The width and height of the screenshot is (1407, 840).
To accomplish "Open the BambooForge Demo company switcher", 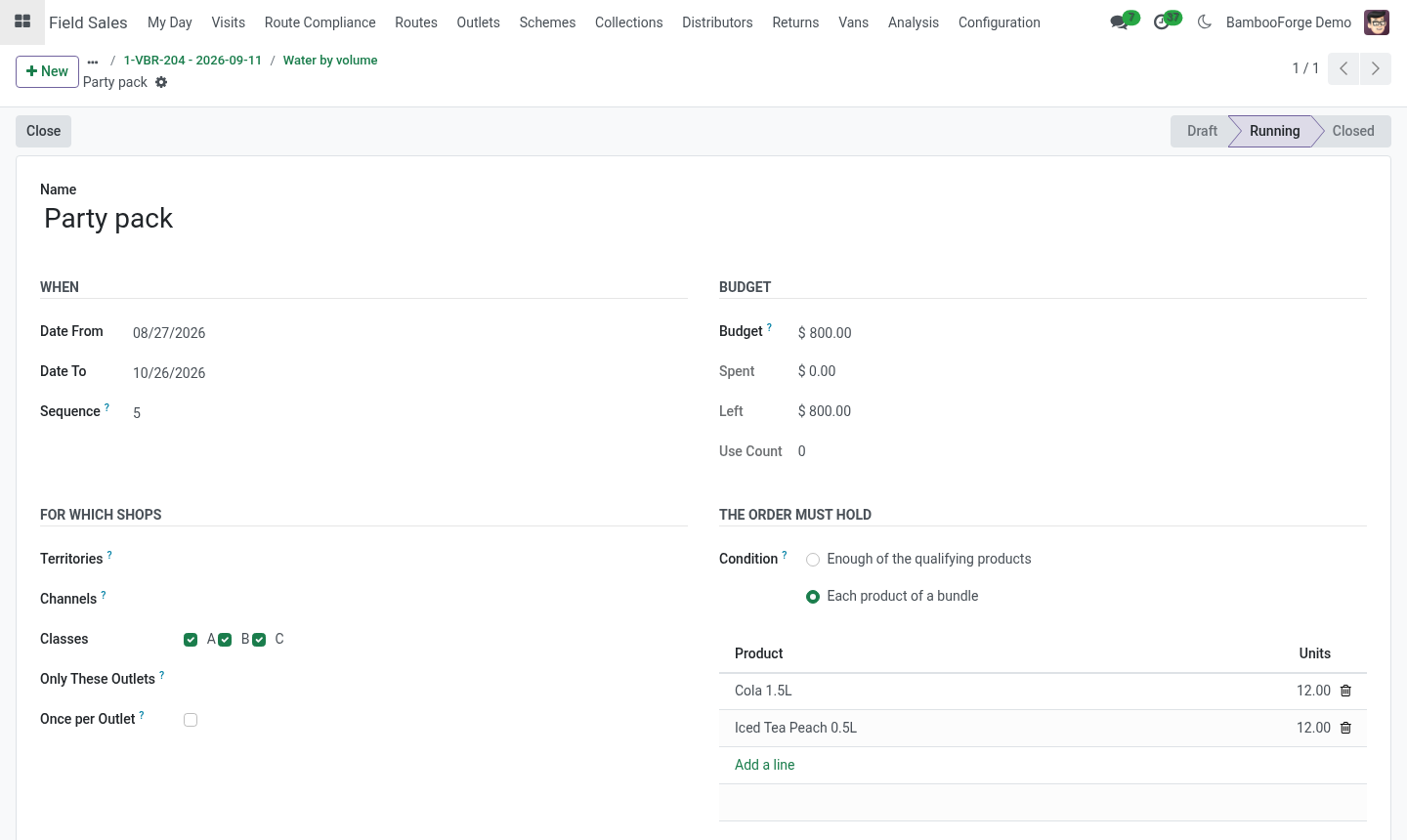I will [x=1289, y=22].
